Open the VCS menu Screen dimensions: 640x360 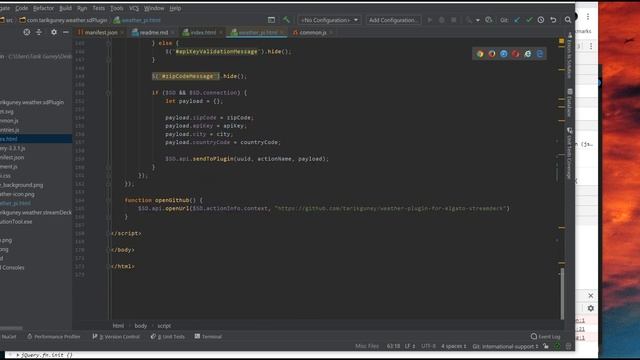(134, 8)
